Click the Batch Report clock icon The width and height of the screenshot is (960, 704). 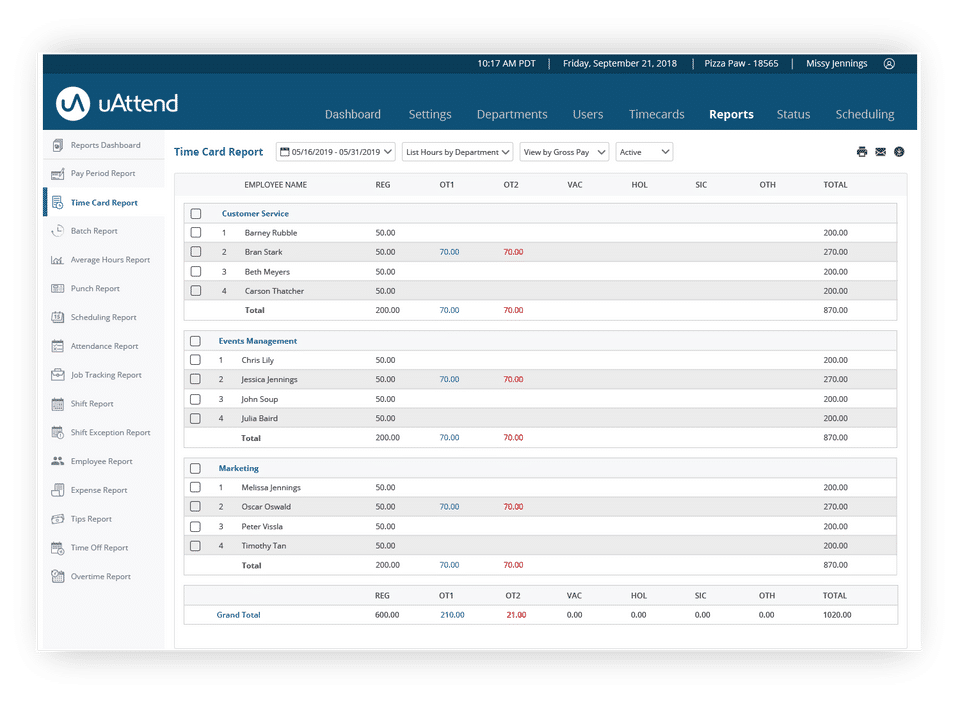[x=58, y=231]
